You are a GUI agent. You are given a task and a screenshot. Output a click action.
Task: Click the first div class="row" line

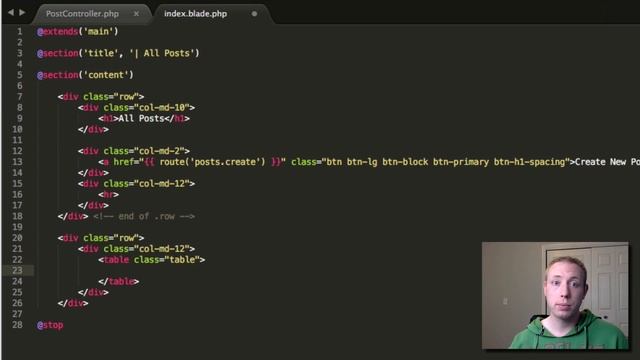pos(101,97)
